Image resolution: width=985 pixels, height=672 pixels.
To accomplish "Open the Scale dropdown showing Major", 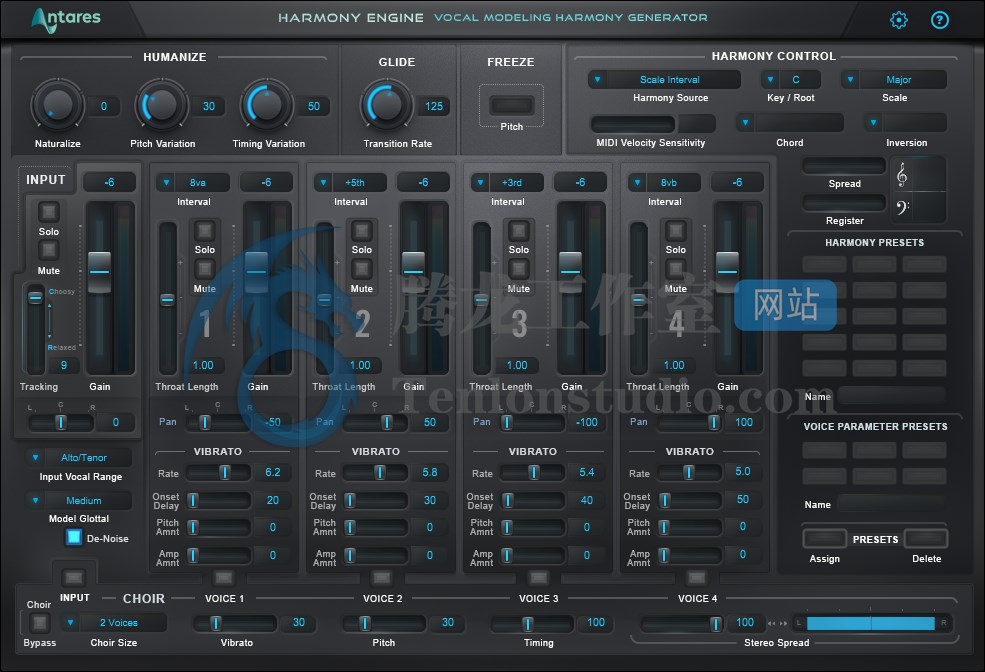I will pyautogui.click(x=893, y=80).
